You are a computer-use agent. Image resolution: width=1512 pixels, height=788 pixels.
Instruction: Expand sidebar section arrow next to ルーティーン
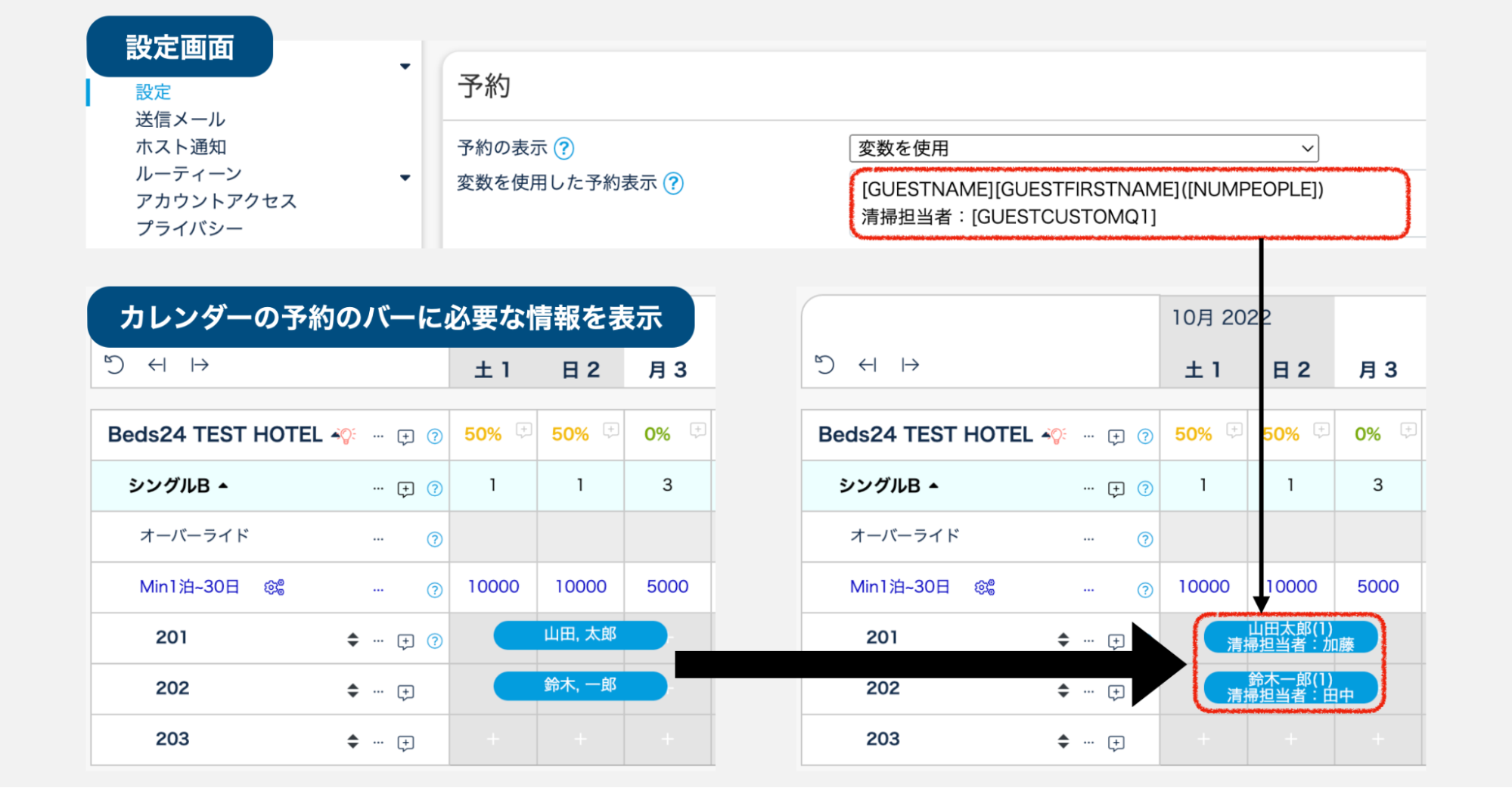tap(405, 178)
